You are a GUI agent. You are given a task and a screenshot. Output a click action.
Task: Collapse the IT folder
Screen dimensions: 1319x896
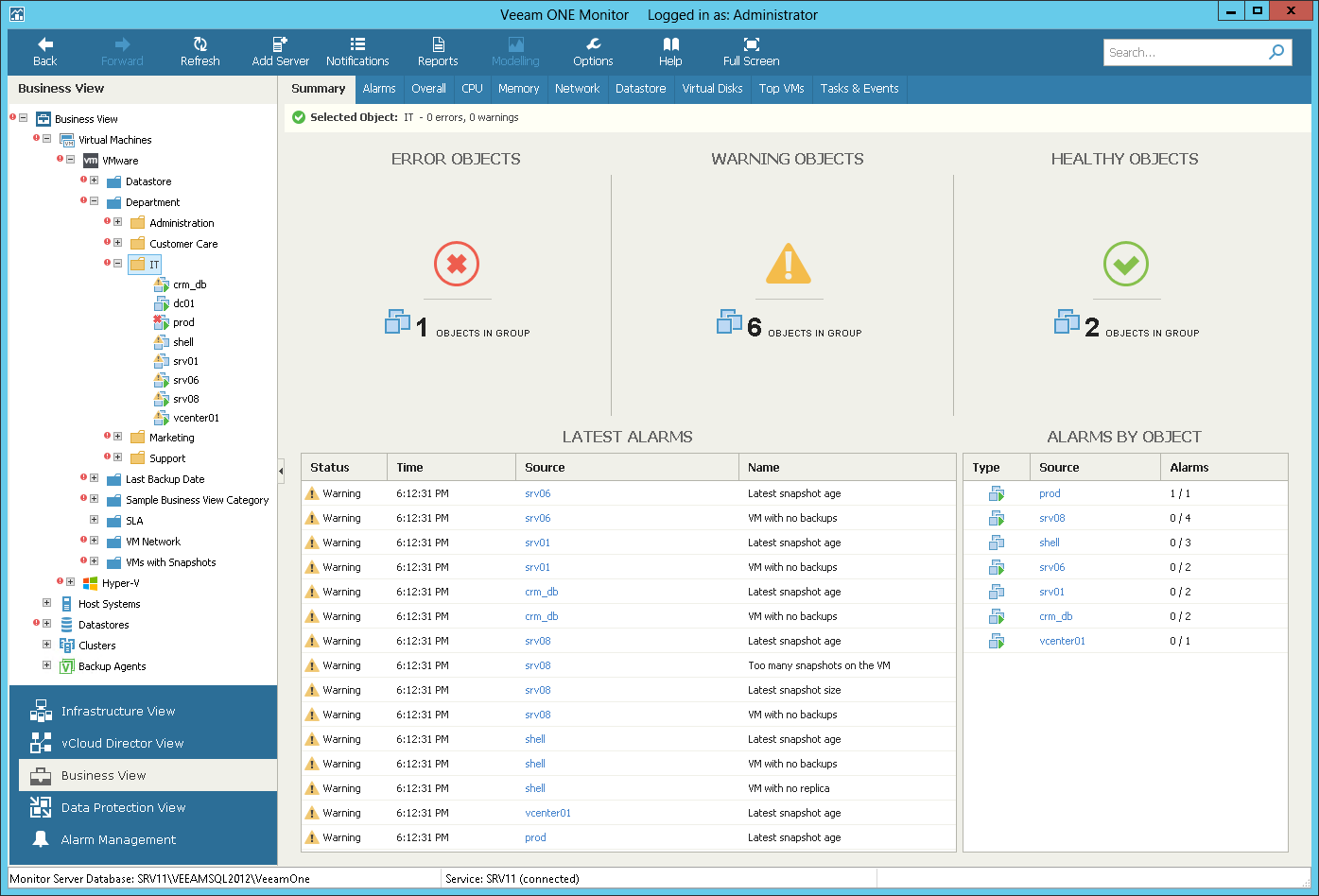117,264
